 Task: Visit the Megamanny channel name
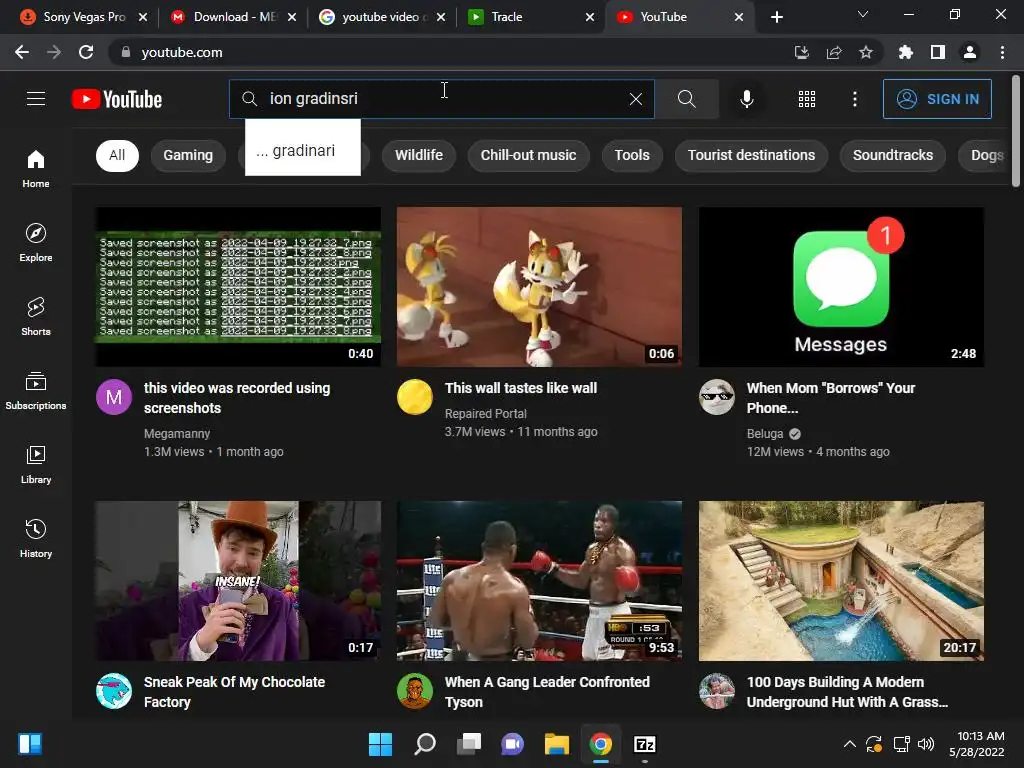pyautogui.click(x=176, y=434)
